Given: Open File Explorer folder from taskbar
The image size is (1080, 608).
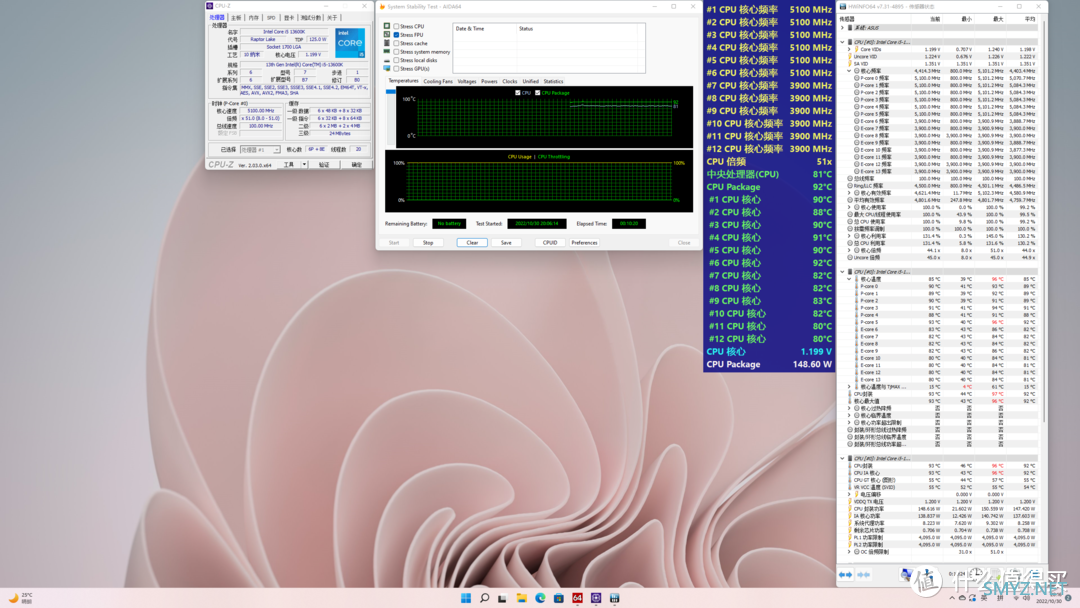Looking at the screenshot, I should 521,598.
